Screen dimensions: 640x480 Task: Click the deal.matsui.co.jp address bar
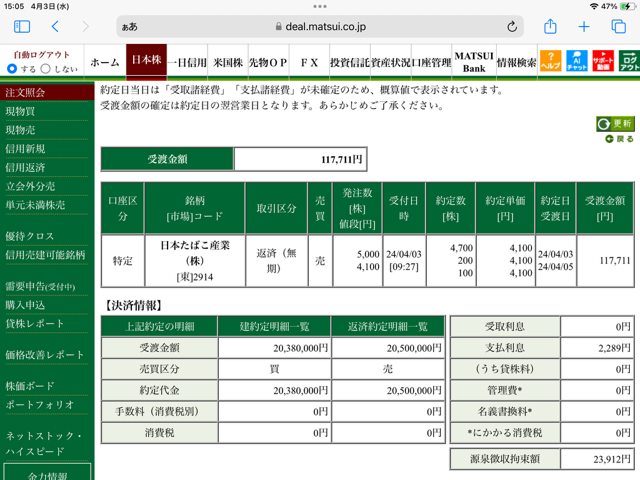(x=320, y=27)
